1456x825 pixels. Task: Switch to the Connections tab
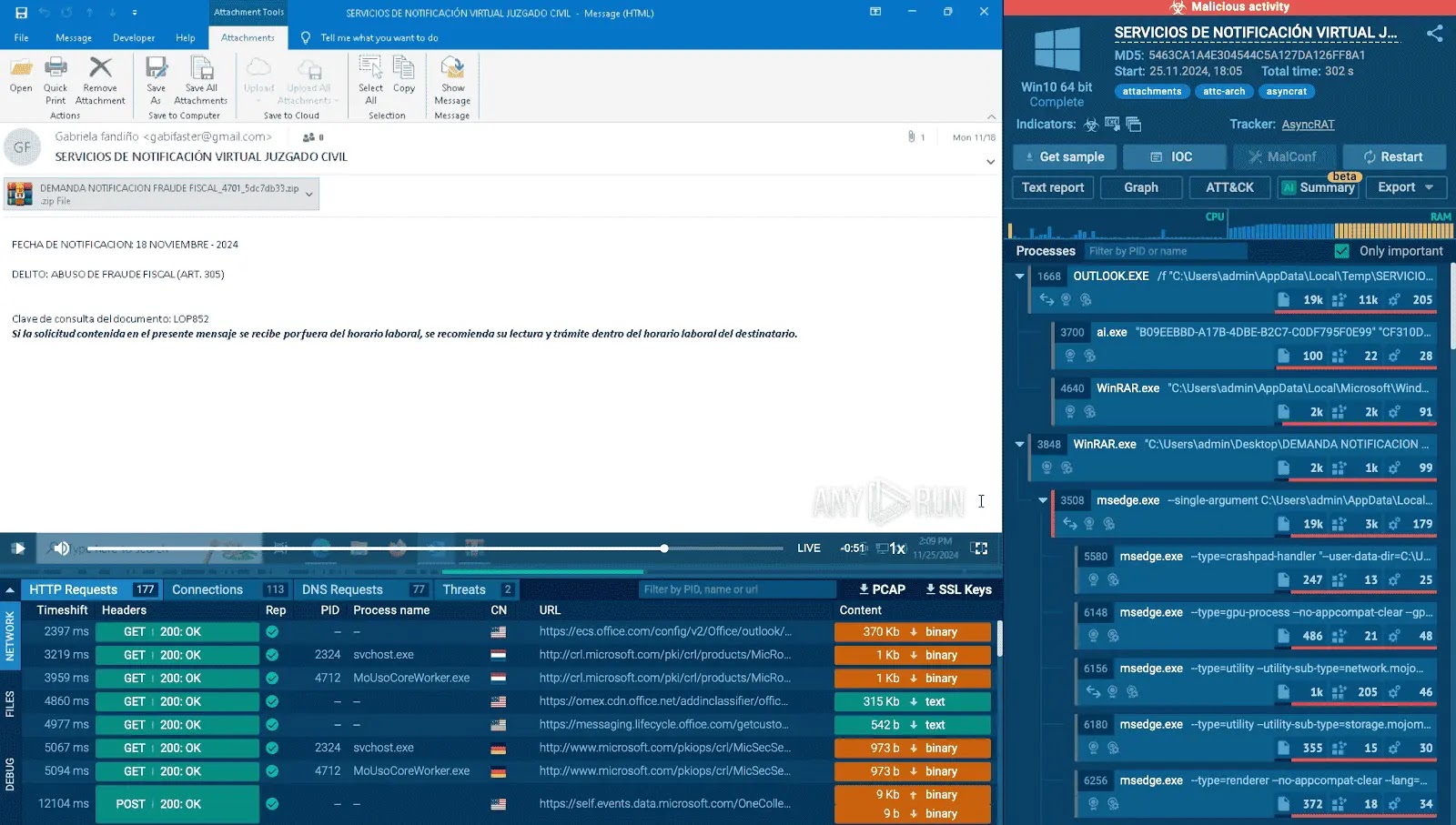point(207,589)
